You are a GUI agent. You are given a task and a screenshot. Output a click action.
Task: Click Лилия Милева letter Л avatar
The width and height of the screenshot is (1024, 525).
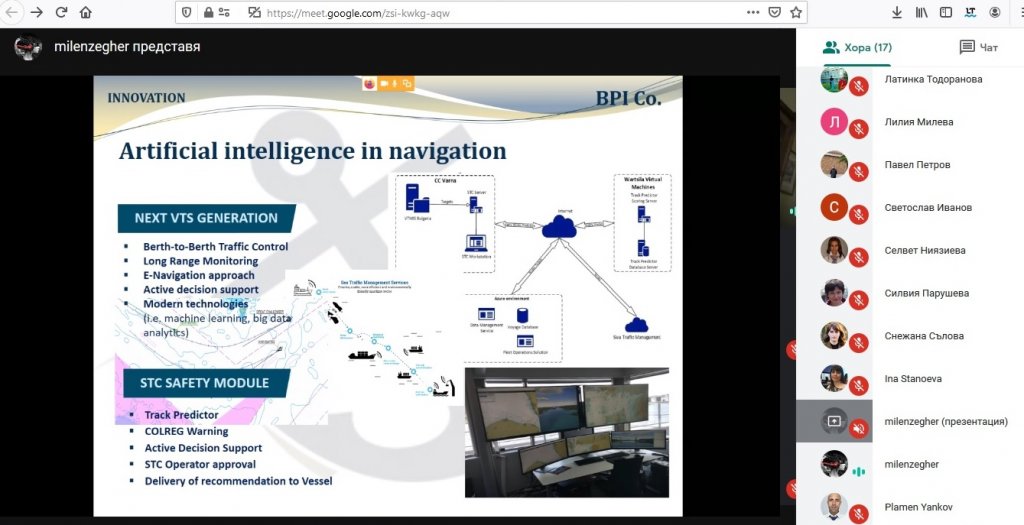(834, 121)
